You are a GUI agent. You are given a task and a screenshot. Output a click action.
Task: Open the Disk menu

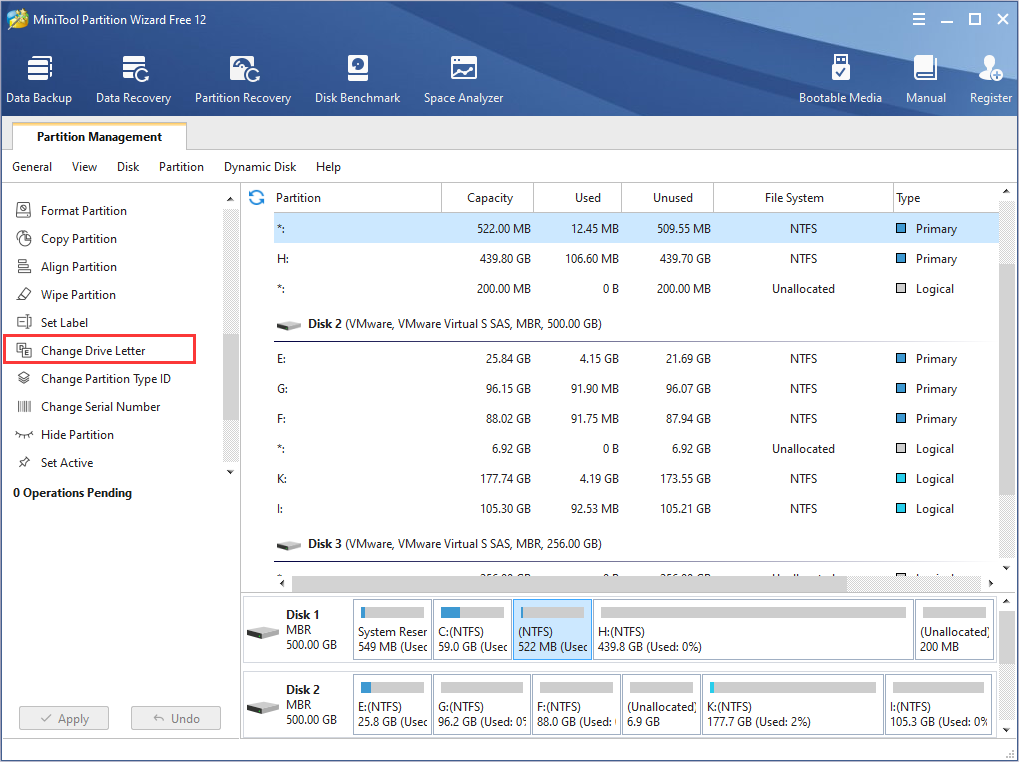(x=128, y=167)
